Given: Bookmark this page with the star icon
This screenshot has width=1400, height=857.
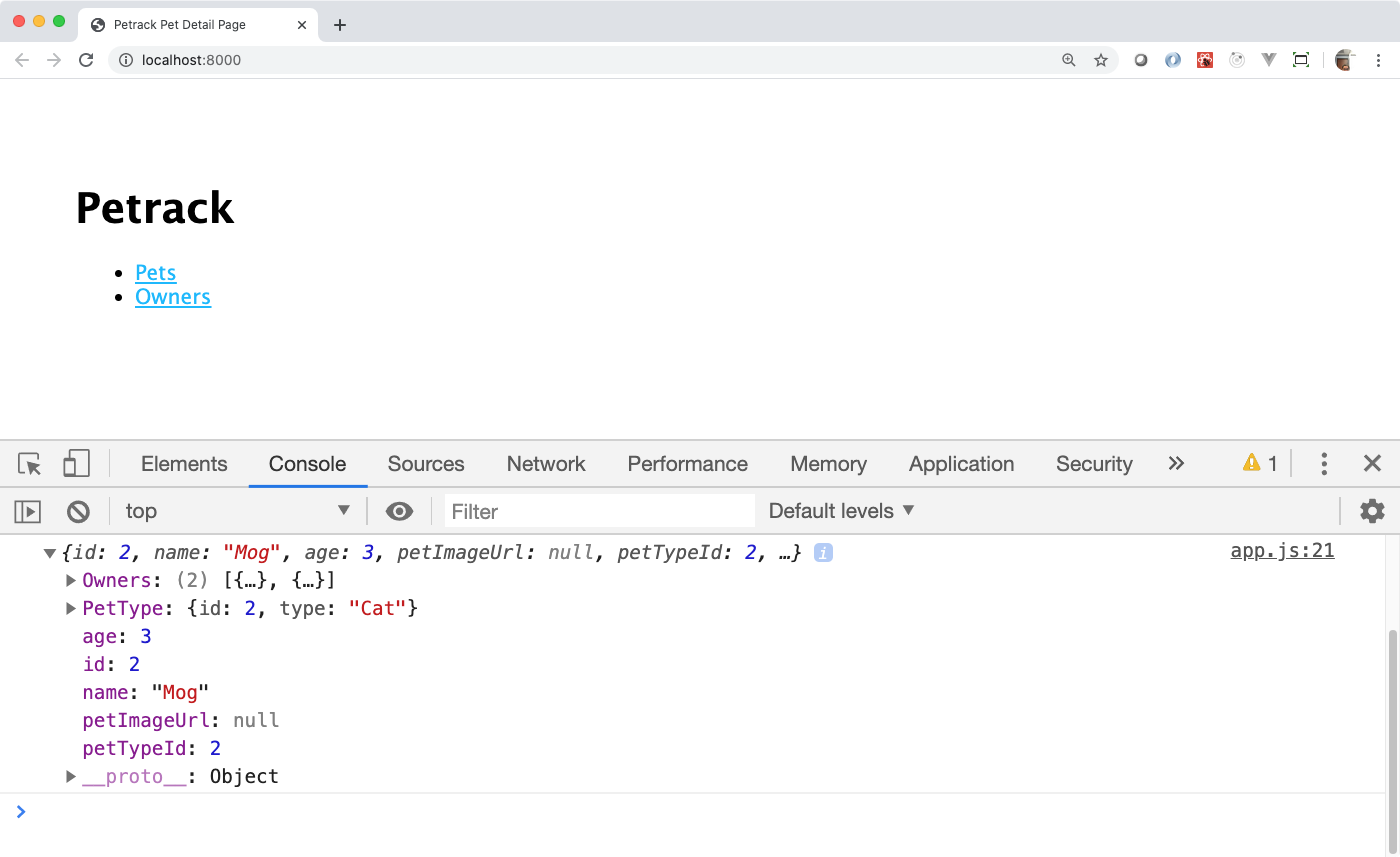Looking at the screenshot, I should pyautogui.click(x=1101, y=60).
